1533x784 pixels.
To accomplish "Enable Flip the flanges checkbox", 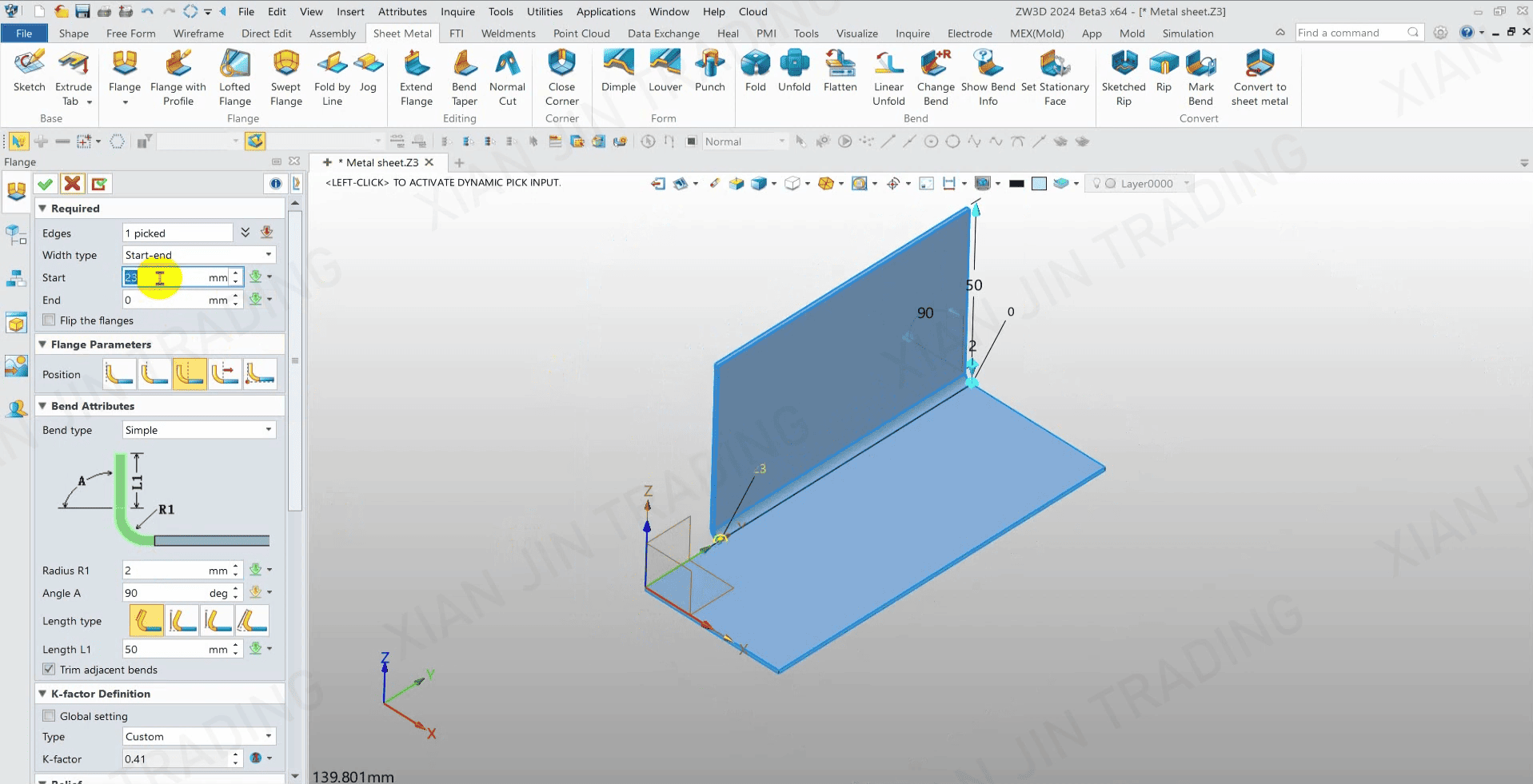I will click(50, 320).
